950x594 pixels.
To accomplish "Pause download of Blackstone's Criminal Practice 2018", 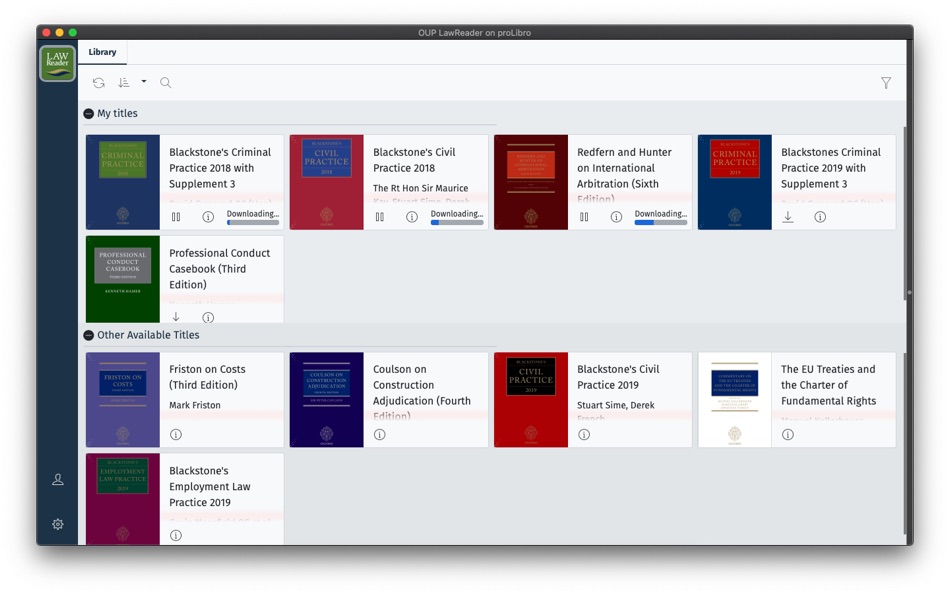I will click(176, 216).
